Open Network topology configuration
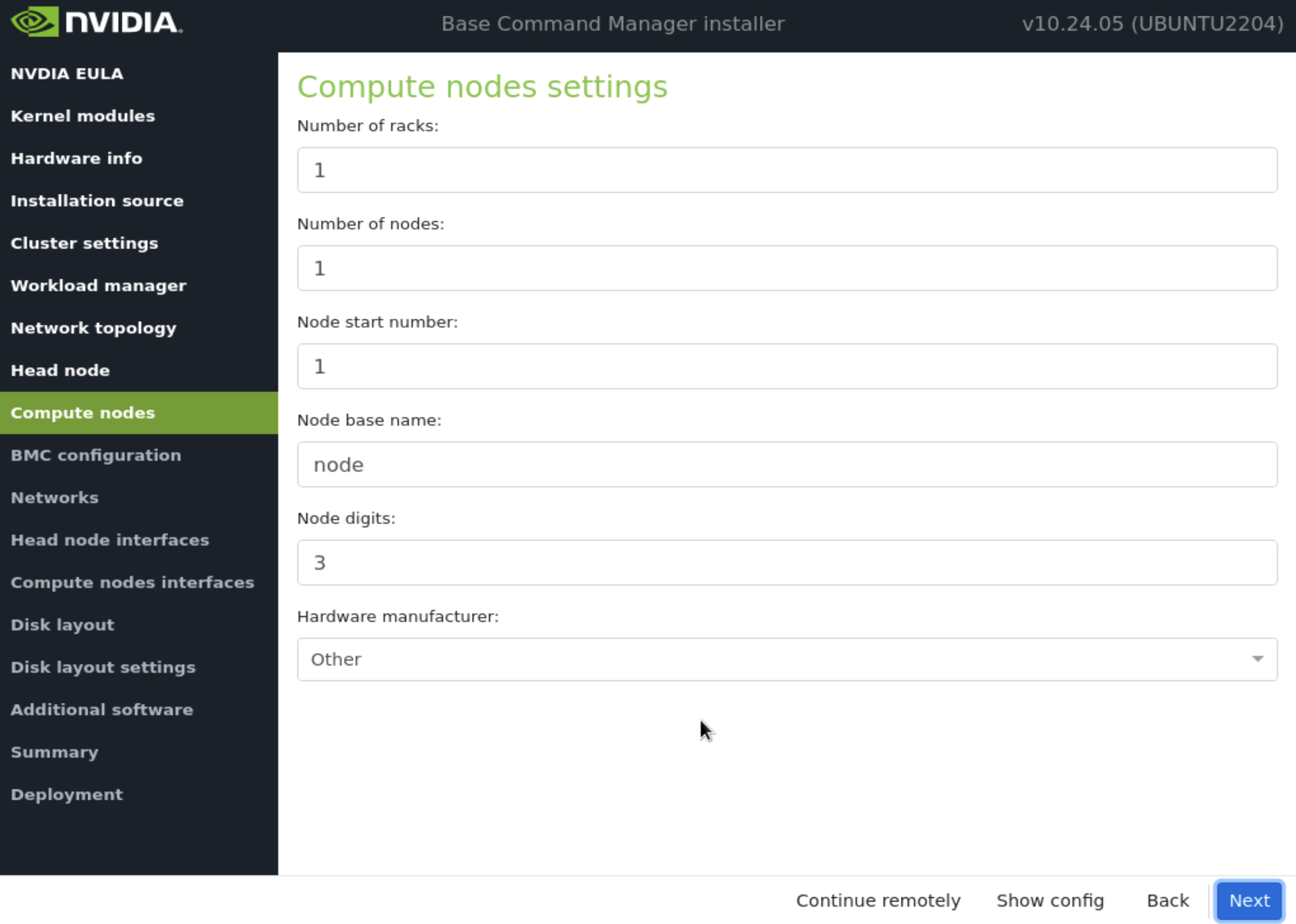Screen dimensions: 1296x924 click(x=93, y=327)
